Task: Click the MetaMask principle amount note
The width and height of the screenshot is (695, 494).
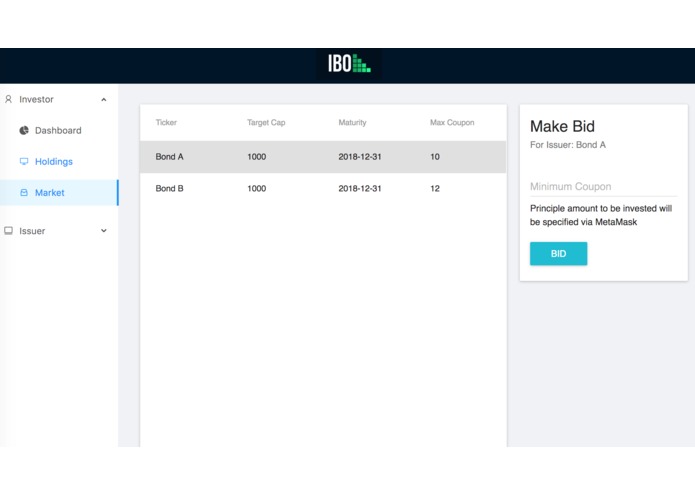Action: pos(601,215)
